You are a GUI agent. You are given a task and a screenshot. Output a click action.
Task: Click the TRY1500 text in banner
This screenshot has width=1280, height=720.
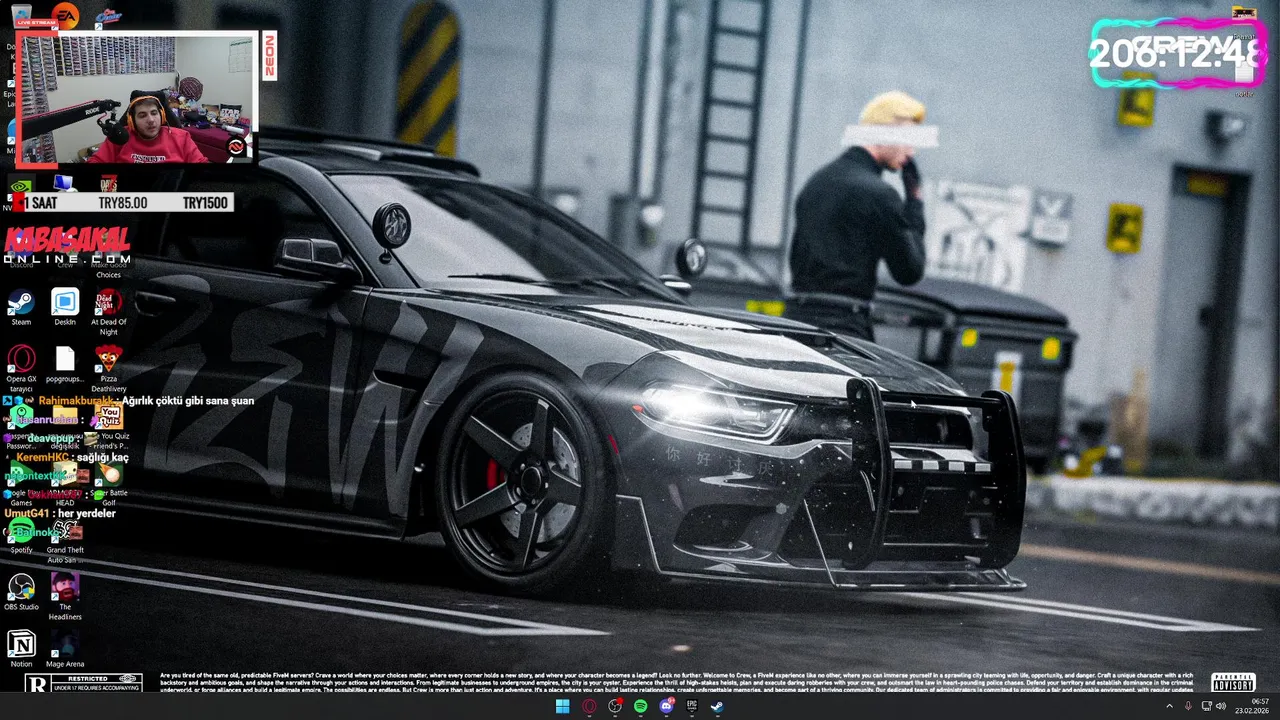point(205,203)
